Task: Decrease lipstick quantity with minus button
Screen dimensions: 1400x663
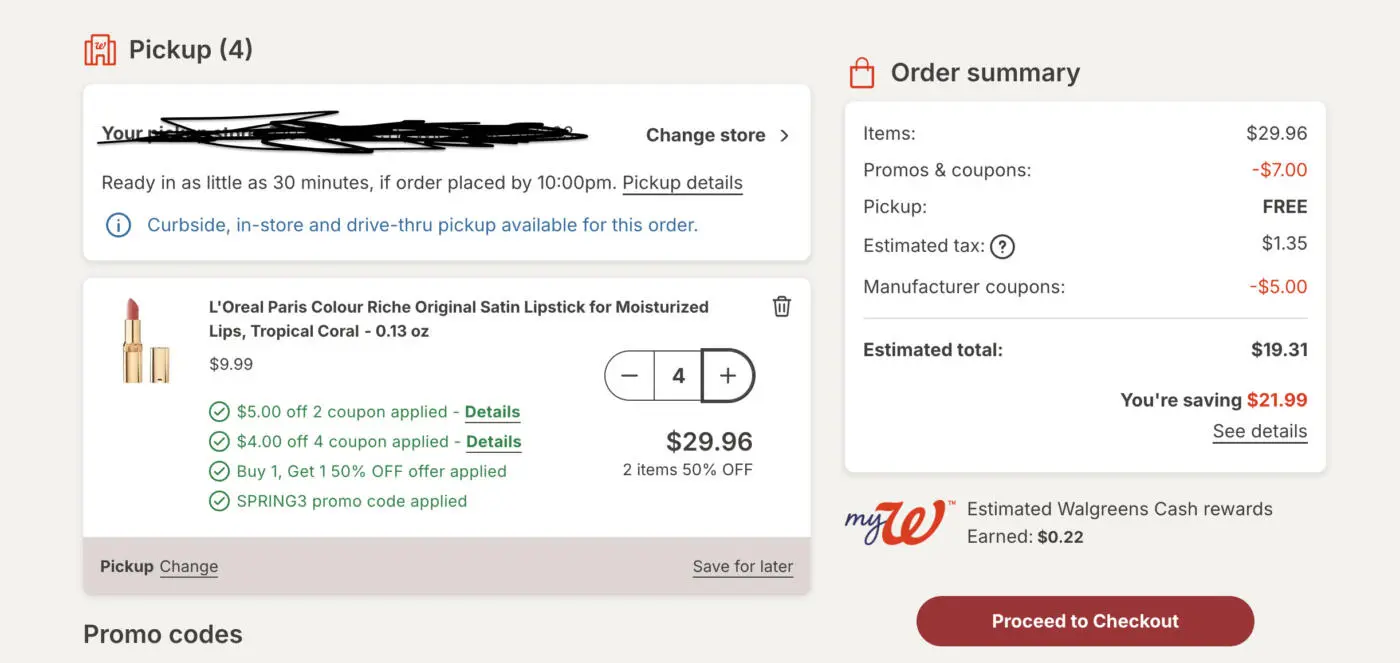Action: pos(630,376)
